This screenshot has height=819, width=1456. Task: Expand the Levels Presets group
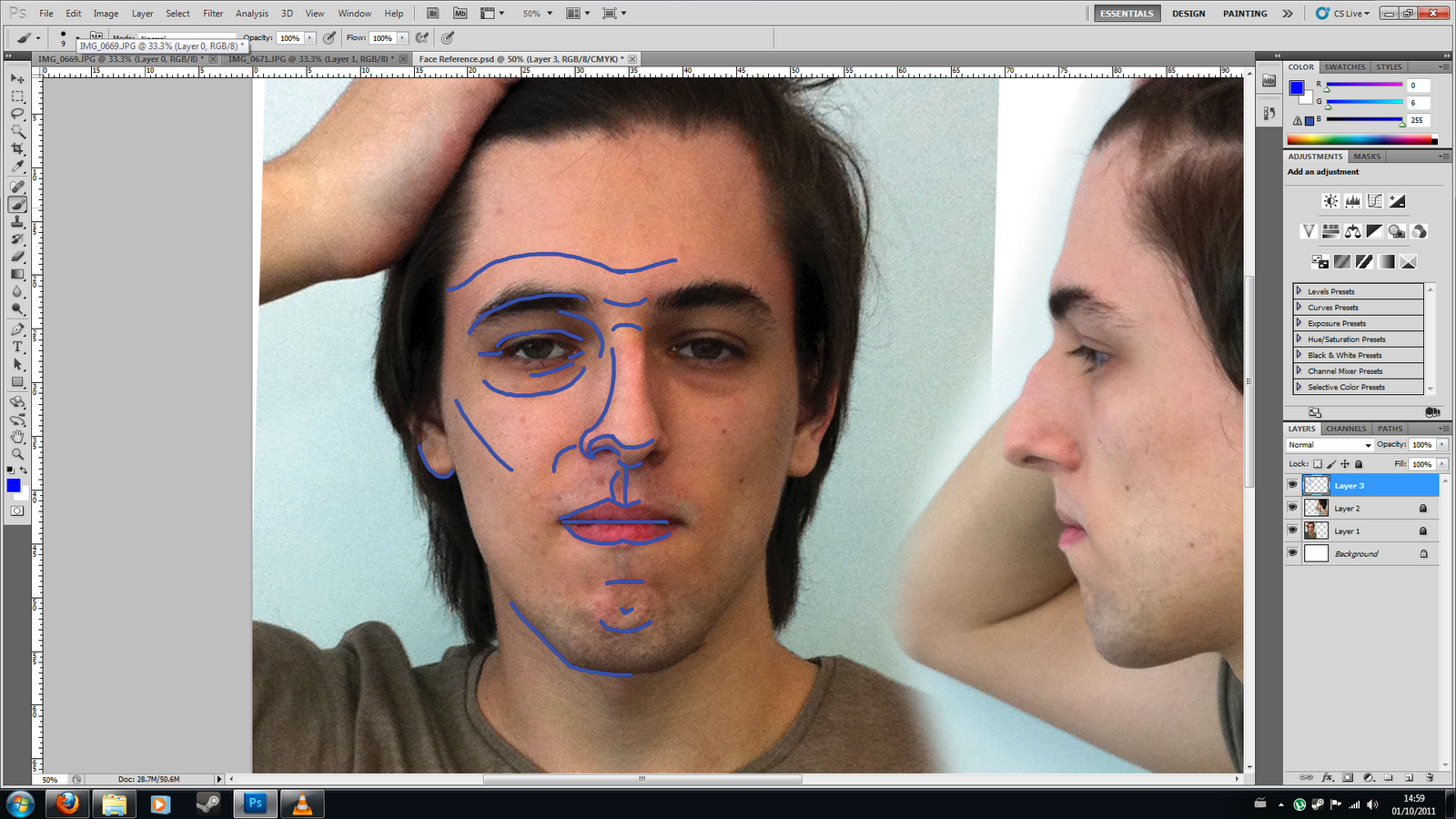tap(1299, 289)
